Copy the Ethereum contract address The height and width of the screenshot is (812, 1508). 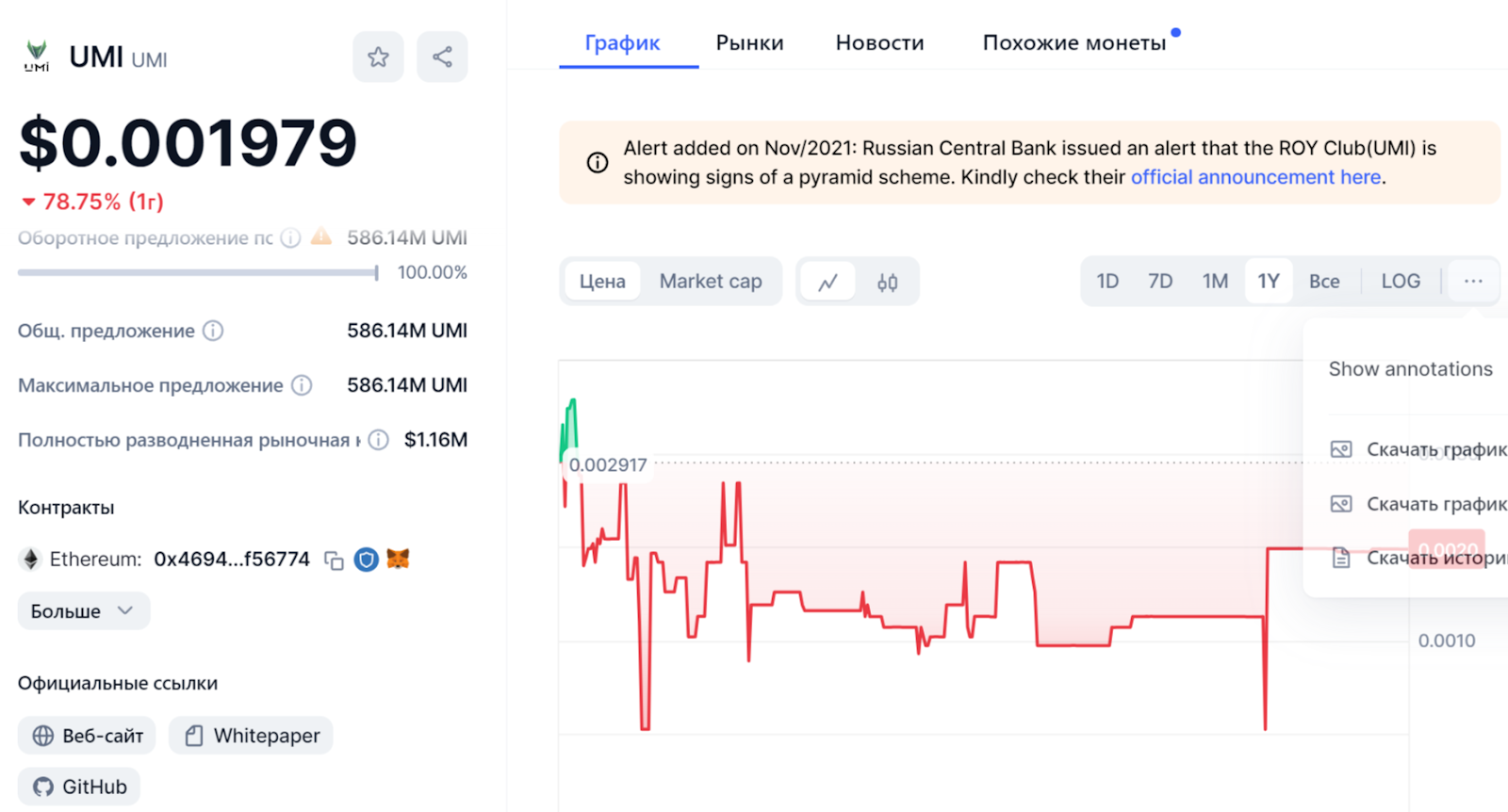click(334, 560)
